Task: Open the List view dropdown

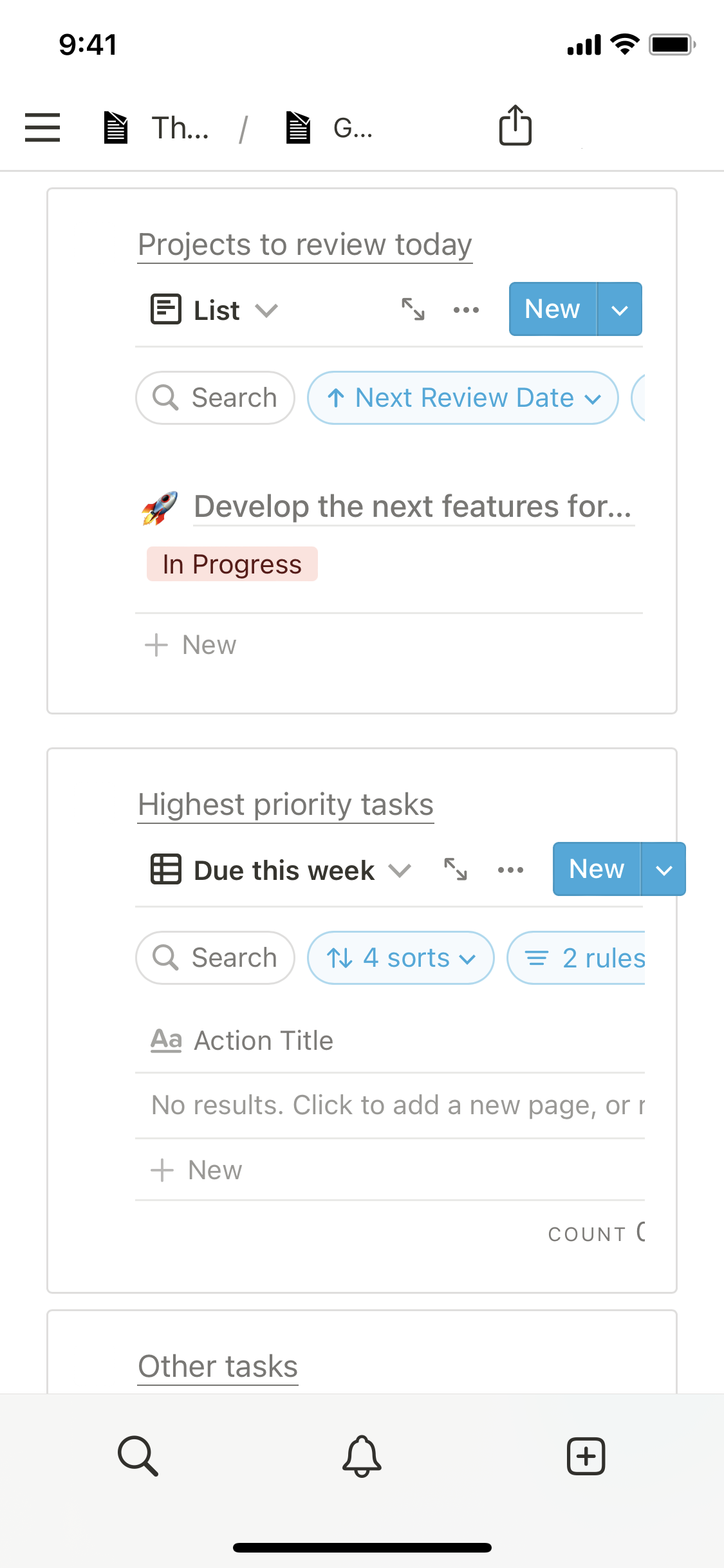Action: 215,310
